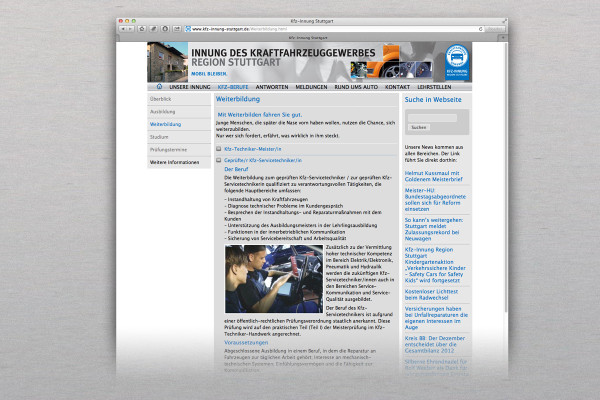Open the LEHRSTELLEN menu
The height and width of the screenshot is (400, 600).
point(434,87)
